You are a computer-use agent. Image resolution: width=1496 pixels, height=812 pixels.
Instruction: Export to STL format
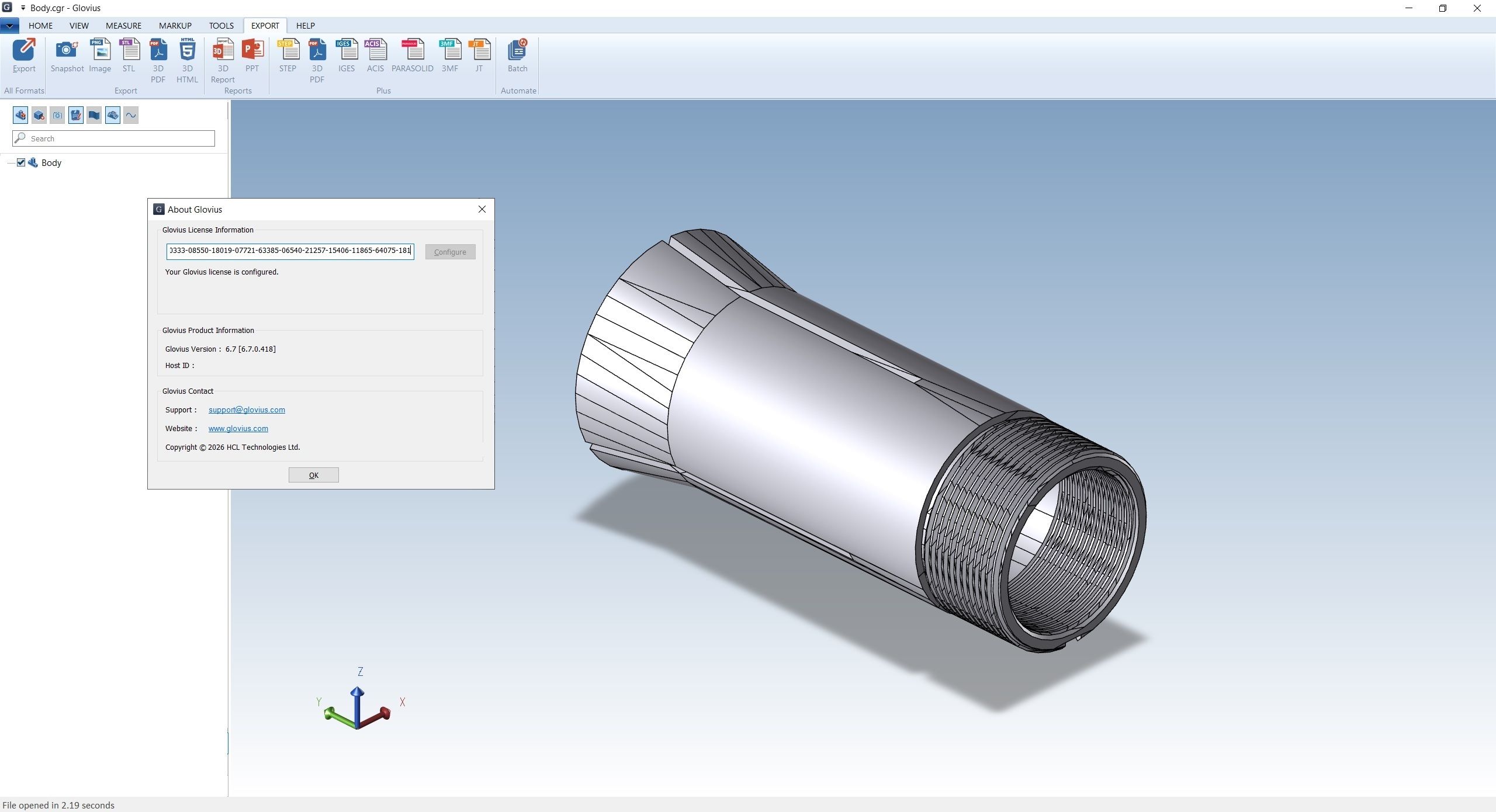(x=129, y=55)
